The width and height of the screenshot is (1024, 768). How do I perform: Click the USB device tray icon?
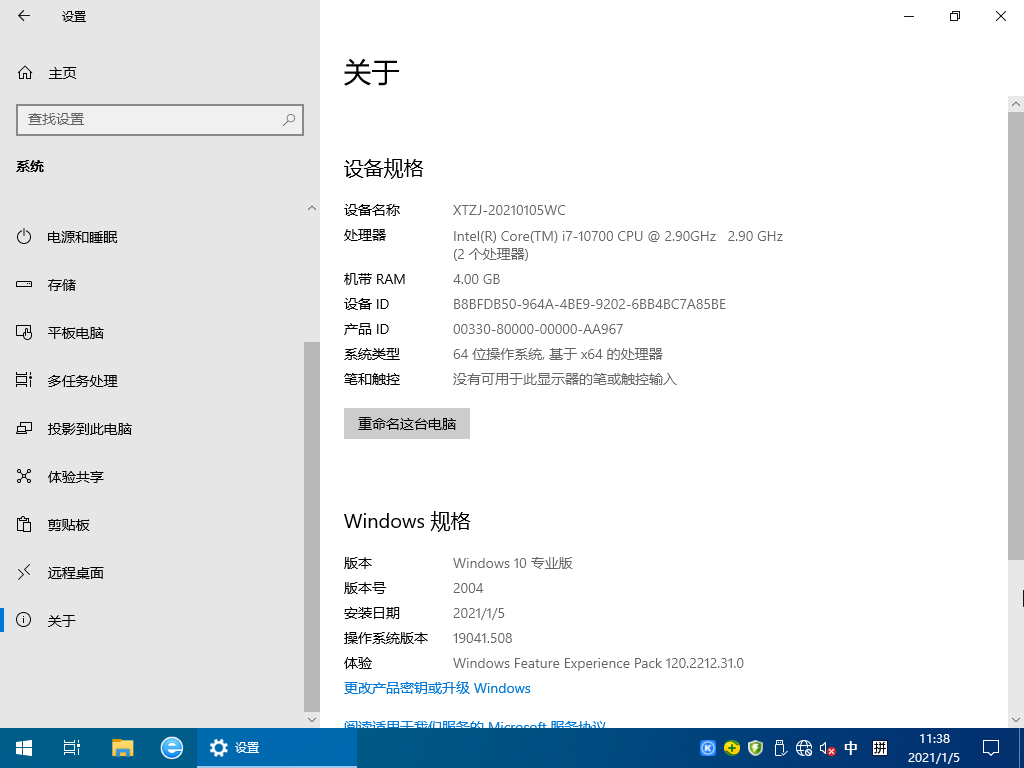(780, 748)
